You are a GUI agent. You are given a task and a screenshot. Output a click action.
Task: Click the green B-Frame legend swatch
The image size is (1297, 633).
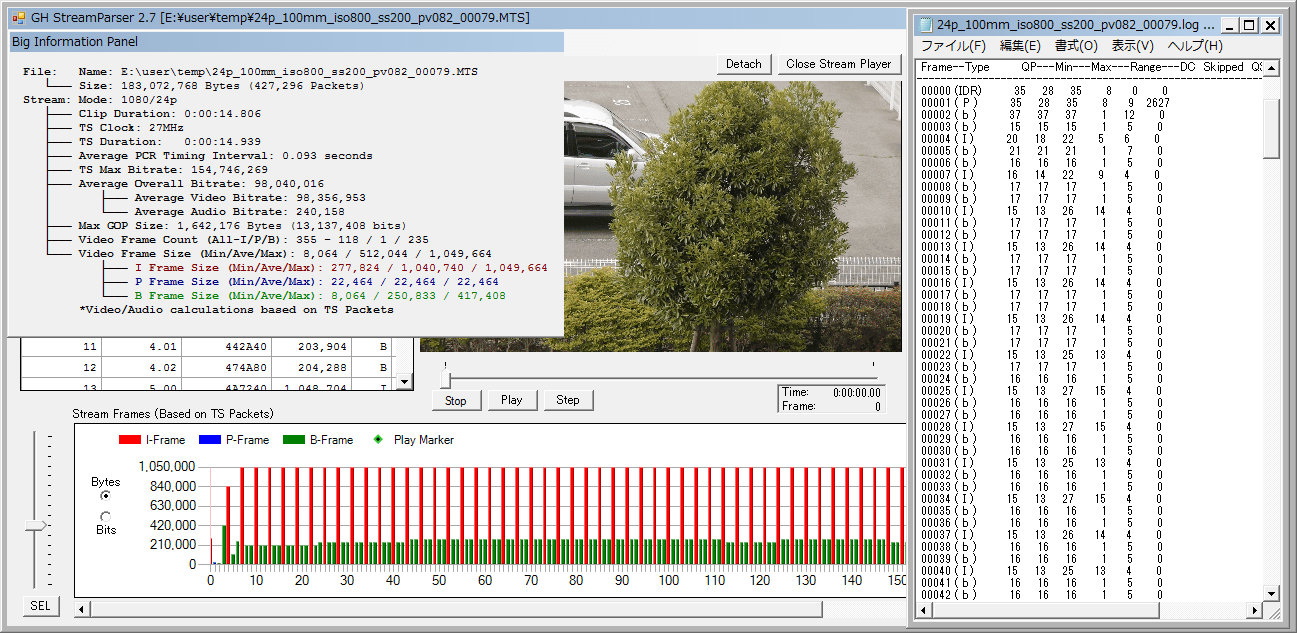pyautogui.click(x=294, y=440)
